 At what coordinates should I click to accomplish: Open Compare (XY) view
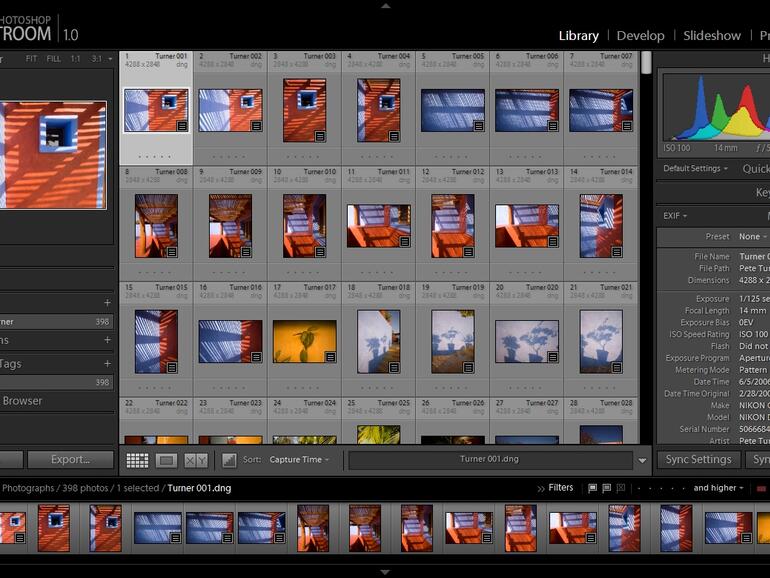click(x=196, y=460)
